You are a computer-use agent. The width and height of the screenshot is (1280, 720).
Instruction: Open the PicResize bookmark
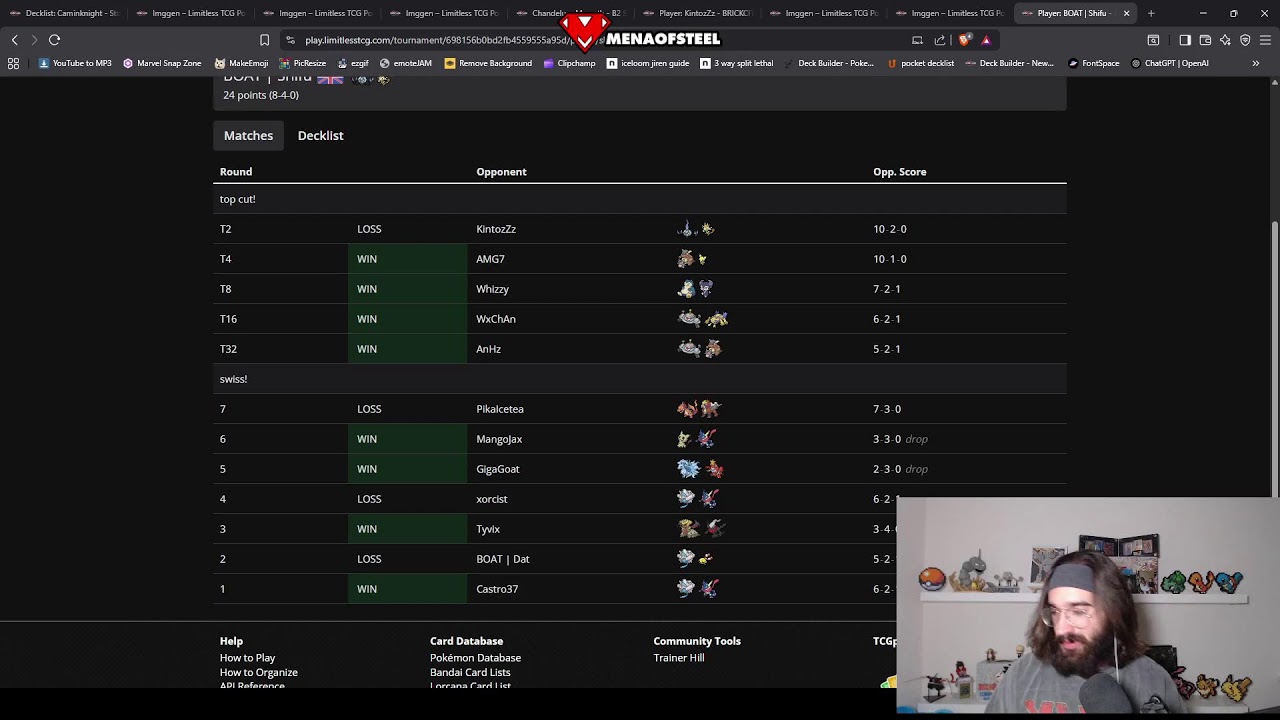pyautogui.click(x=303, y=63)
